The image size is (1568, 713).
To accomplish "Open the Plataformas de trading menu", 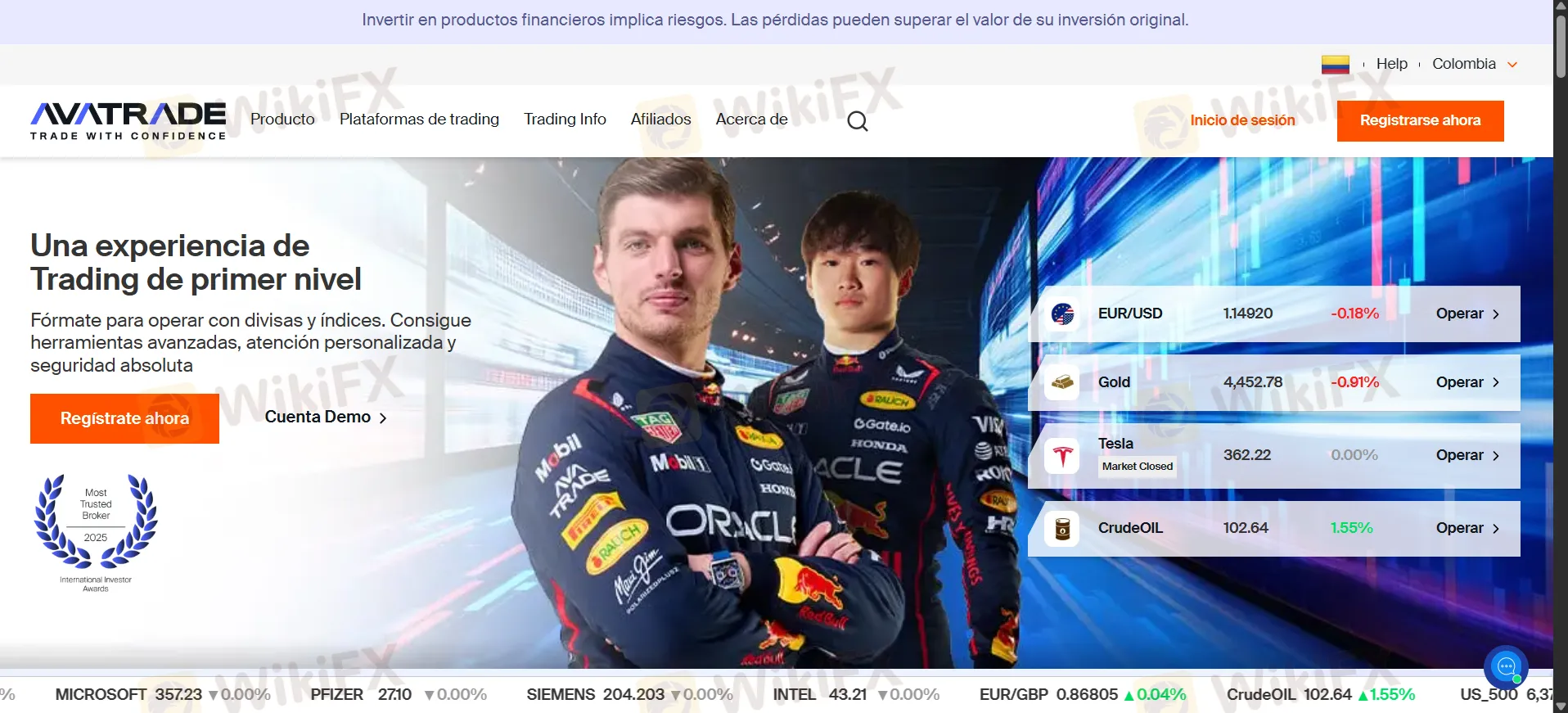I will [x=419, y=120].
